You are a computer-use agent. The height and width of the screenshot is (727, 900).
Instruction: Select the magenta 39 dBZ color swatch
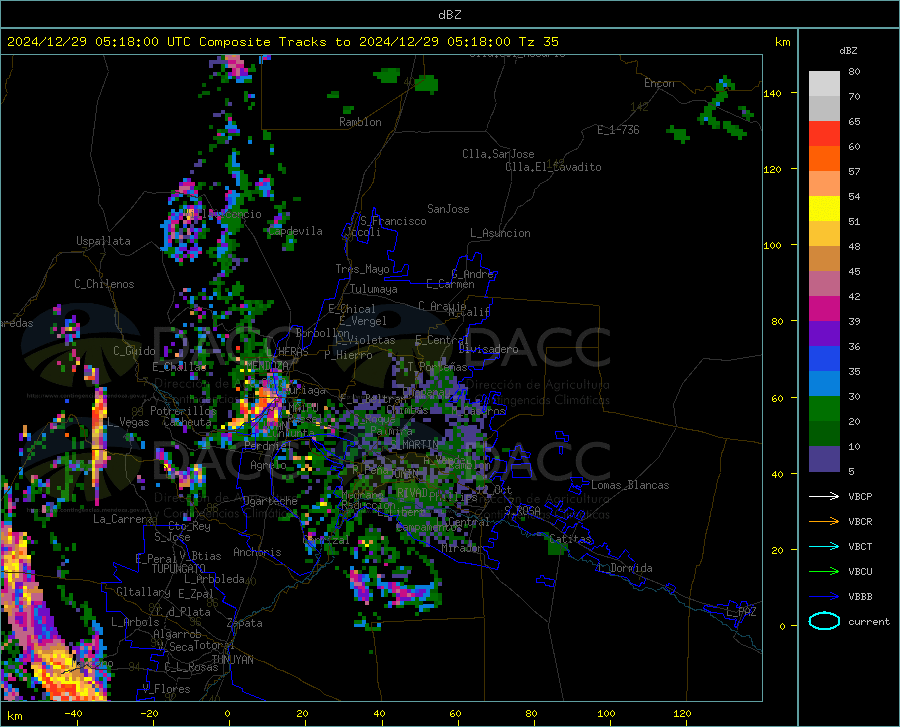pyautogui.click(x=824, y=309)
